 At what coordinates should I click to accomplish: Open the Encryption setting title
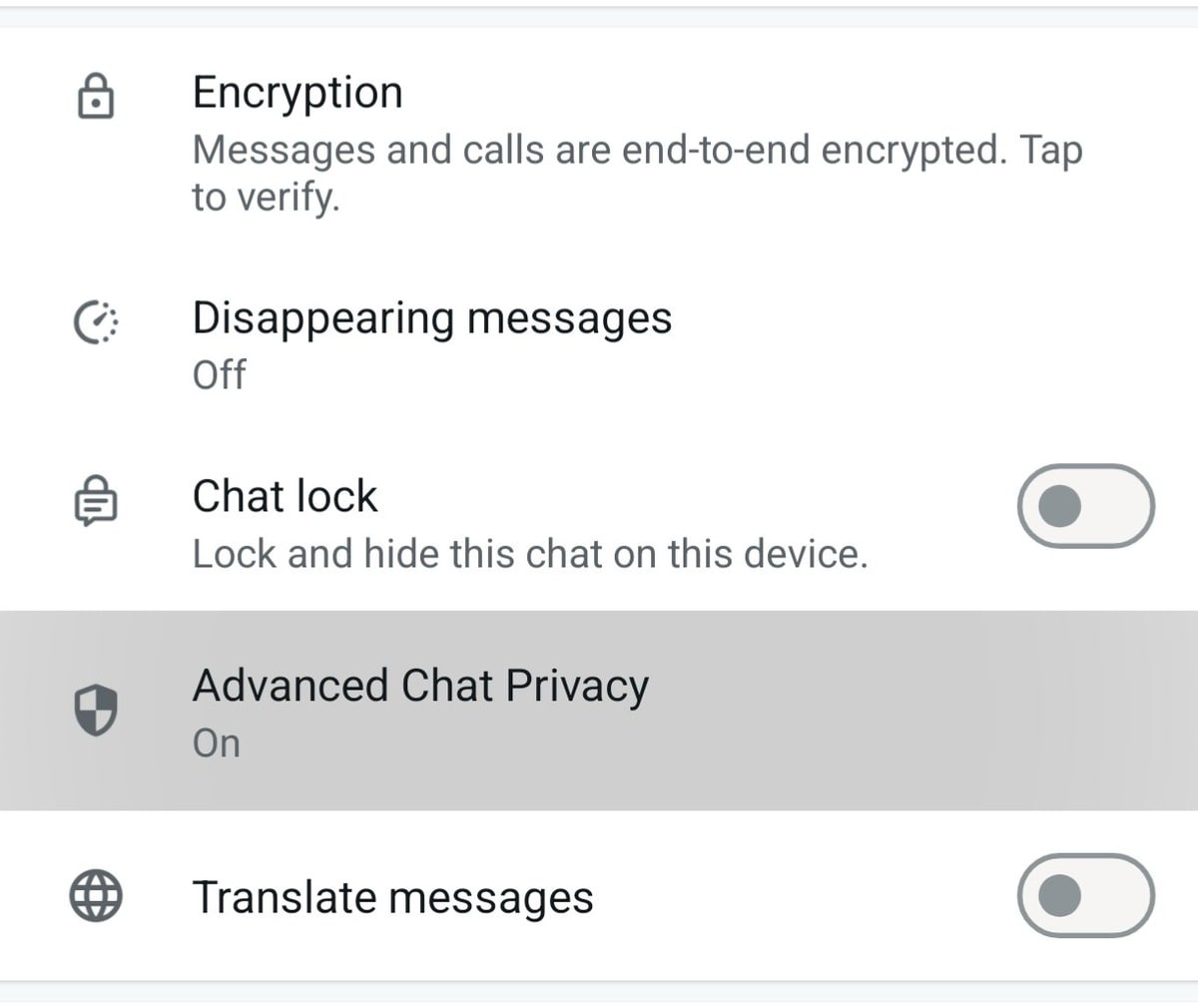(298, 92)
